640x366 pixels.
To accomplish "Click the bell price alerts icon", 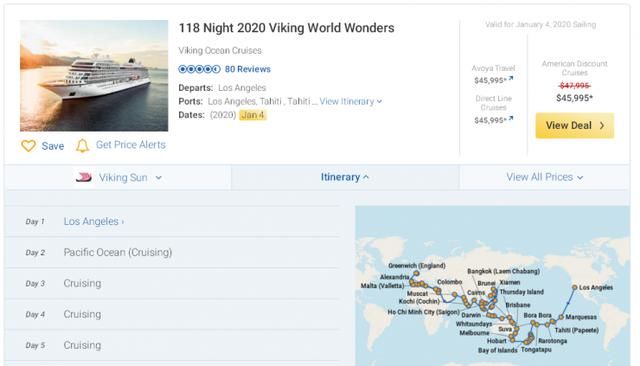I will (x=82, y=145).
